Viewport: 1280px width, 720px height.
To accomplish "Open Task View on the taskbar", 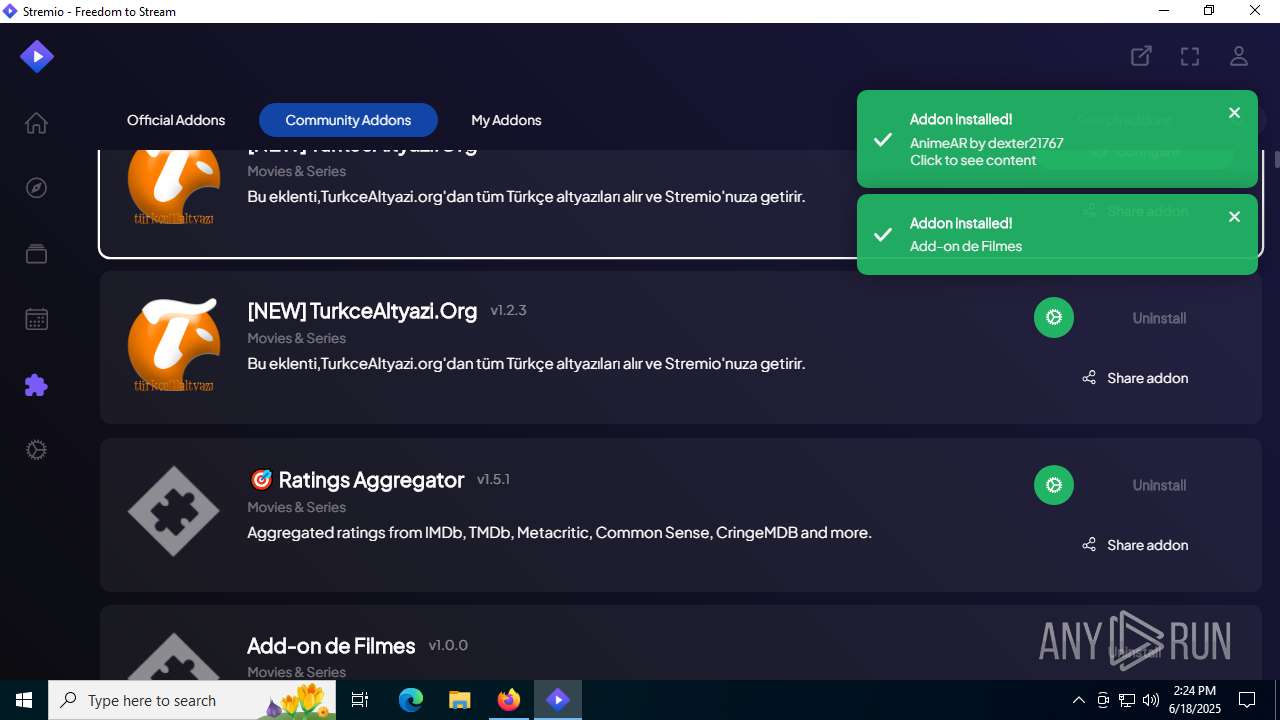I will click(360, 700).
